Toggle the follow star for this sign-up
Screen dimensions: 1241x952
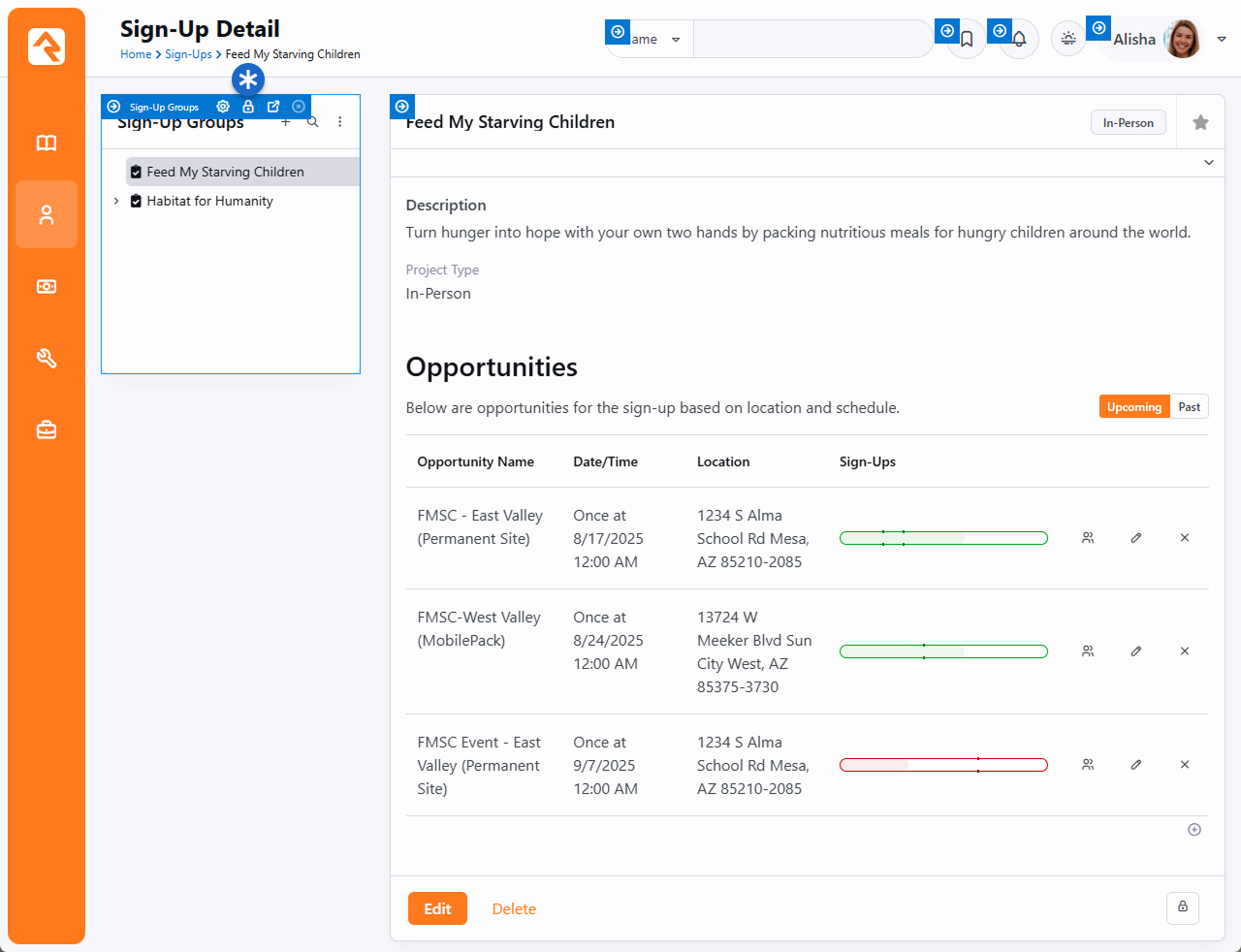point(1200,122)
